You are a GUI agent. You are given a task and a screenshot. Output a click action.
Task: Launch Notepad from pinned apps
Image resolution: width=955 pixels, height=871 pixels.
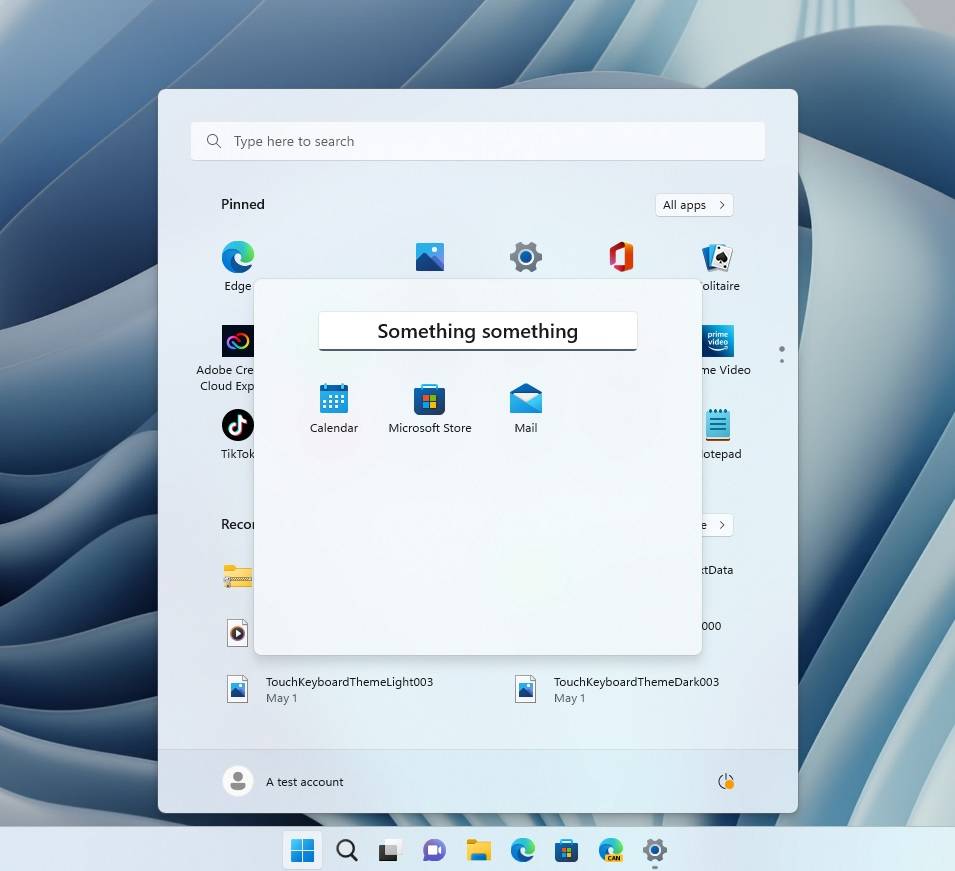click(717, 424)
